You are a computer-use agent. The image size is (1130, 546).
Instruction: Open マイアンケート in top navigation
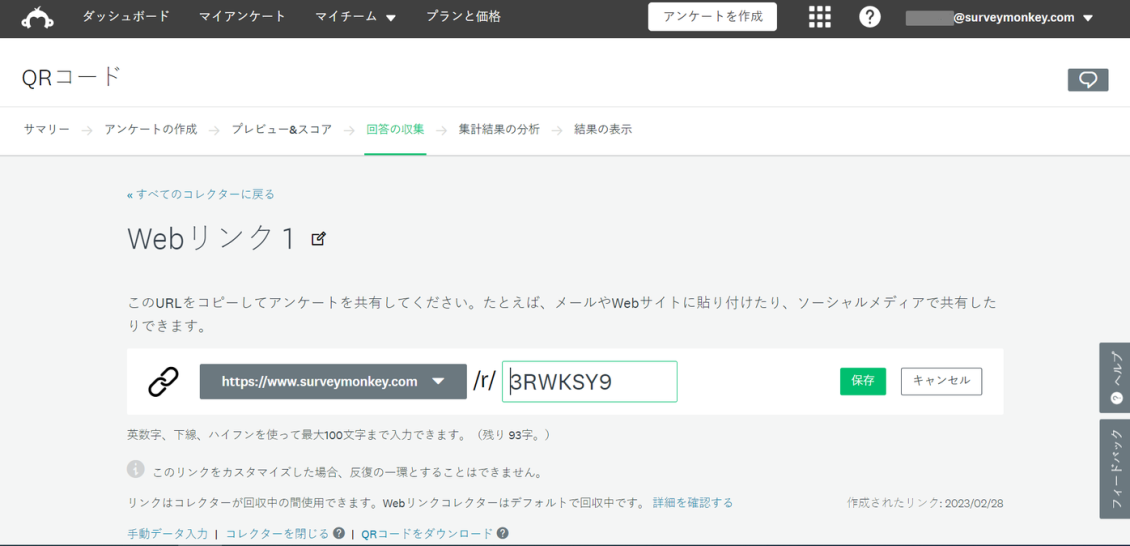click(242, 17)
